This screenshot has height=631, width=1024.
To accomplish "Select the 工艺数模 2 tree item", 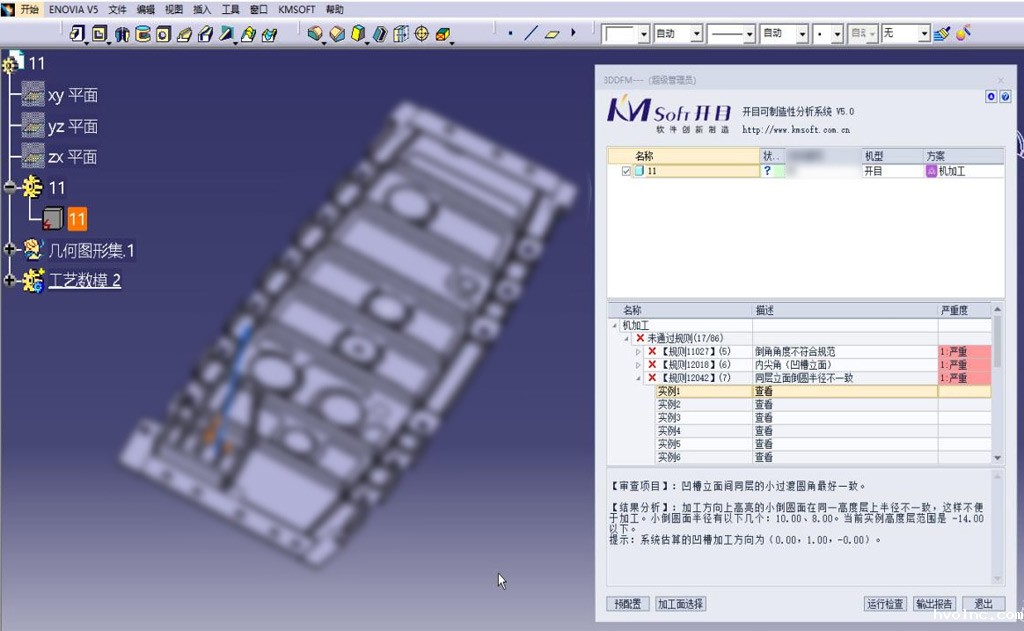I will click(84, 281).
